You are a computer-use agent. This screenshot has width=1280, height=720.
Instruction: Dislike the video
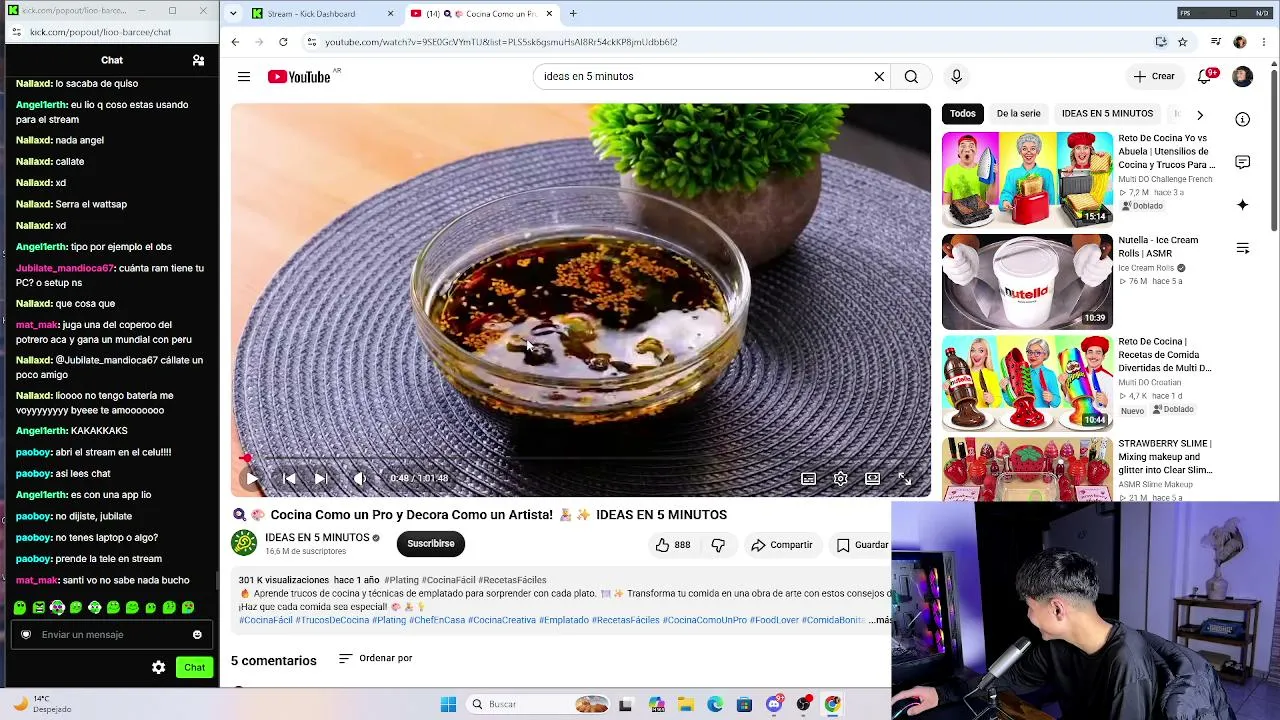718,545
